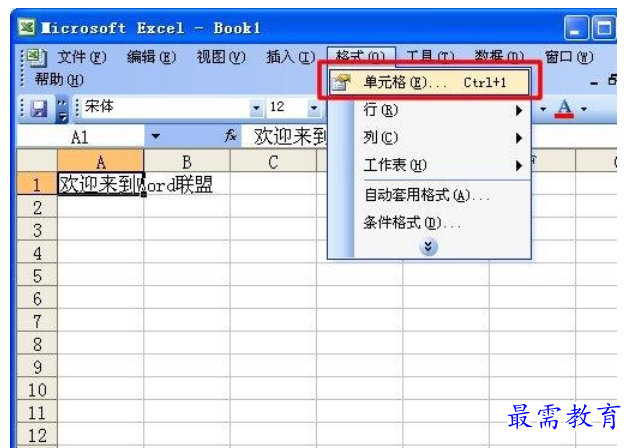
Task: Select cell A1 containing 欢迎来到Word联盟
Action: pos(100,184)
